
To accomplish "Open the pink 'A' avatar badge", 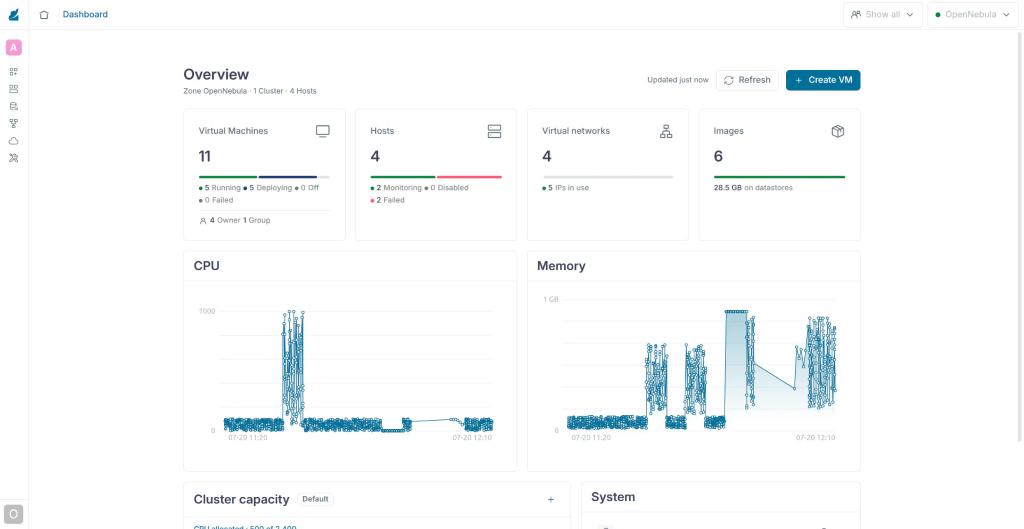I will pyautogui.click(x=14, y=47).
